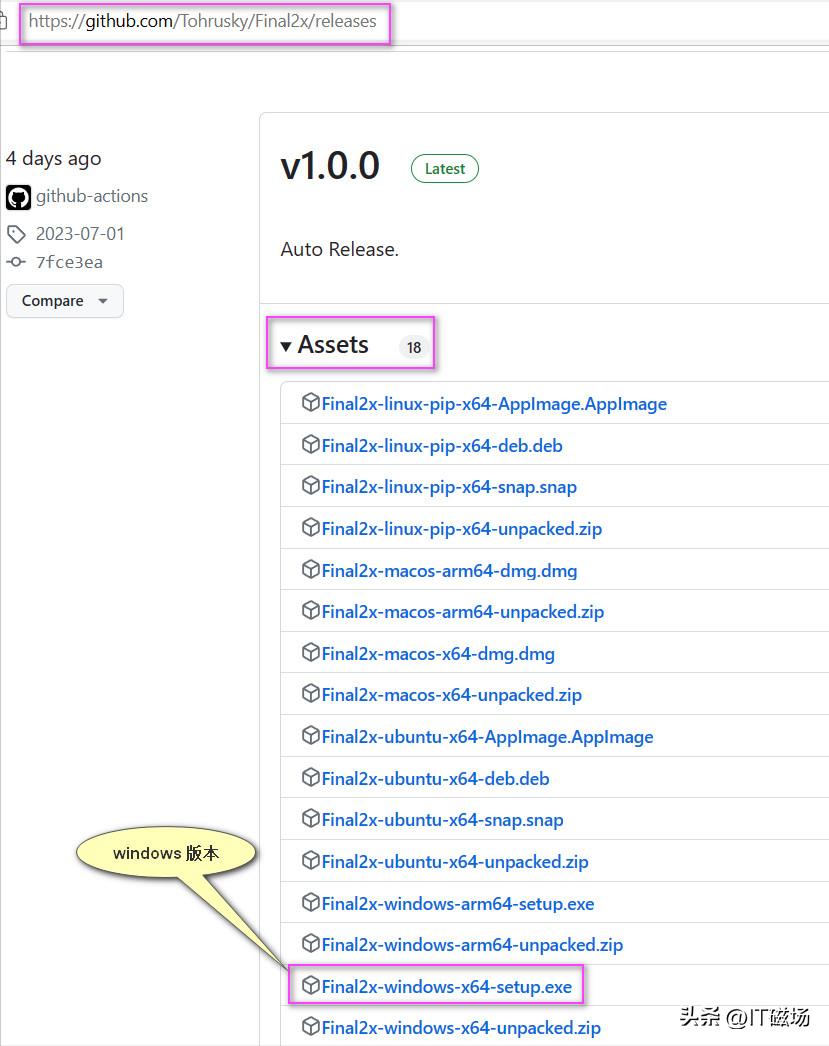Open the Compare dropdown
This screenshot has height=1046, width=829.
pyautogui.click(x=64, y=301)
